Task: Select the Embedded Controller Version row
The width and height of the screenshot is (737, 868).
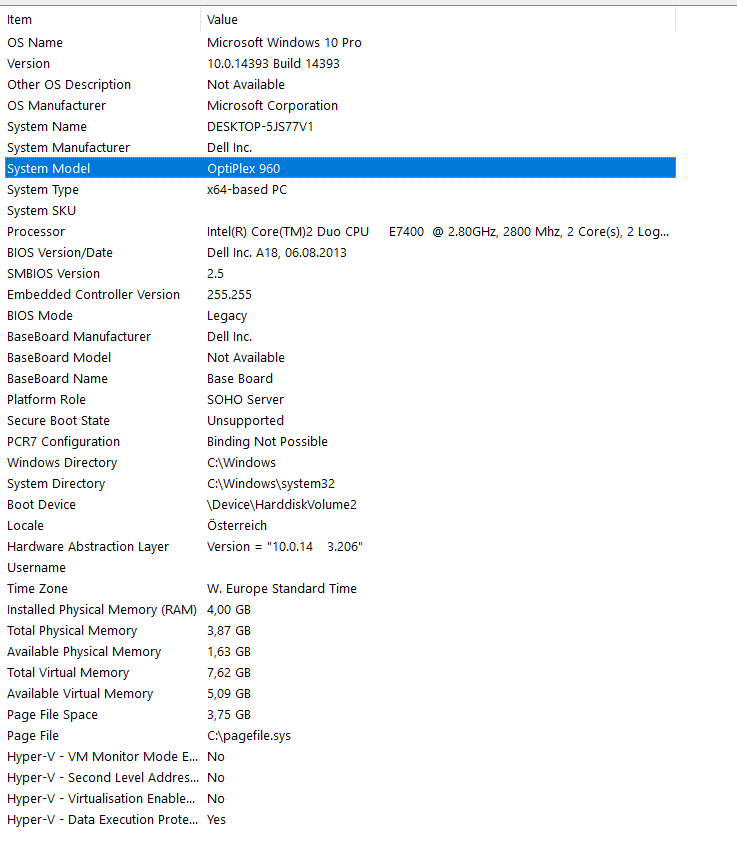Action: tap(340, 295)
